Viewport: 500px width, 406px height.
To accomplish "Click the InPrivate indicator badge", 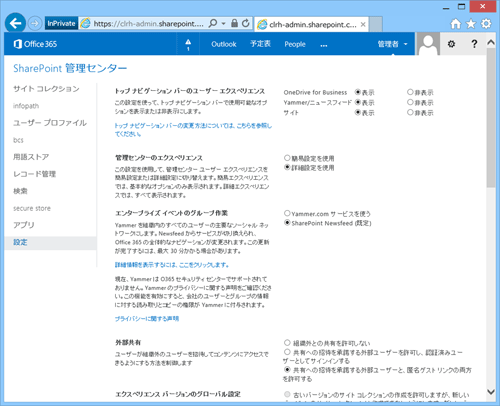I will [61, 23].
